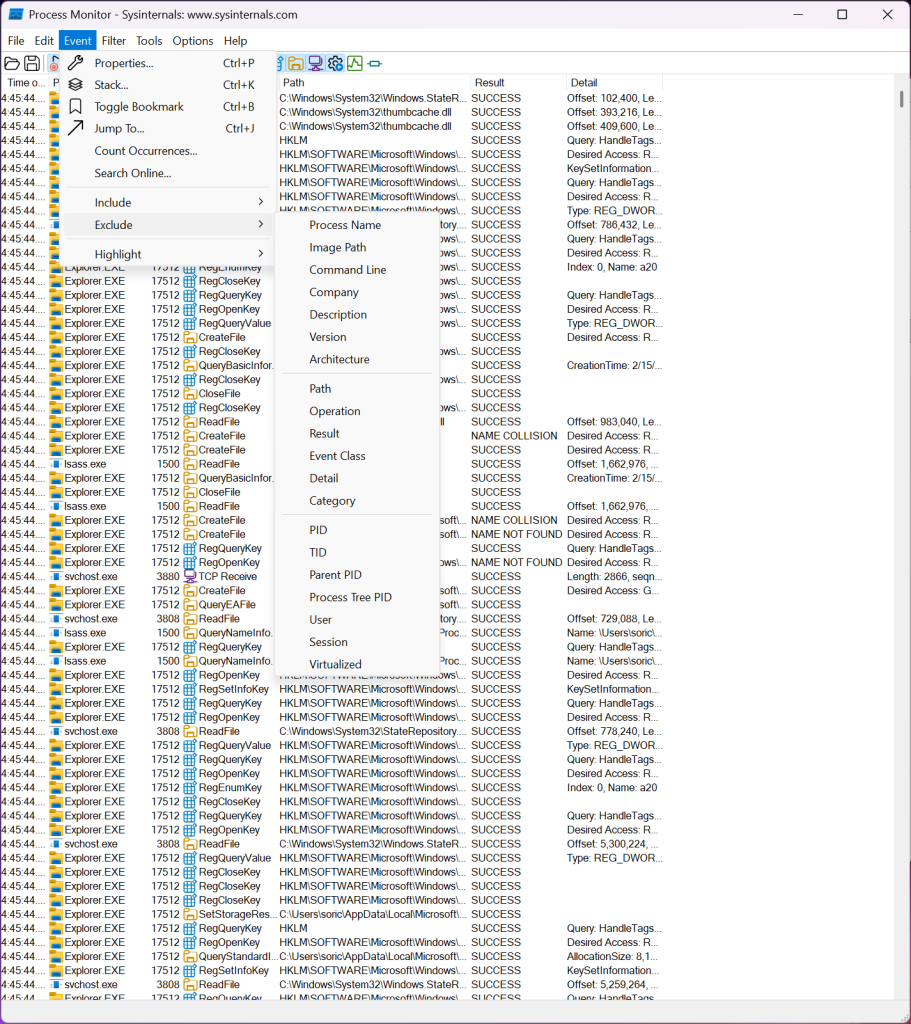The image size is (911, 1024).
Task: Click the Result column header
Action: click(518, 83)
